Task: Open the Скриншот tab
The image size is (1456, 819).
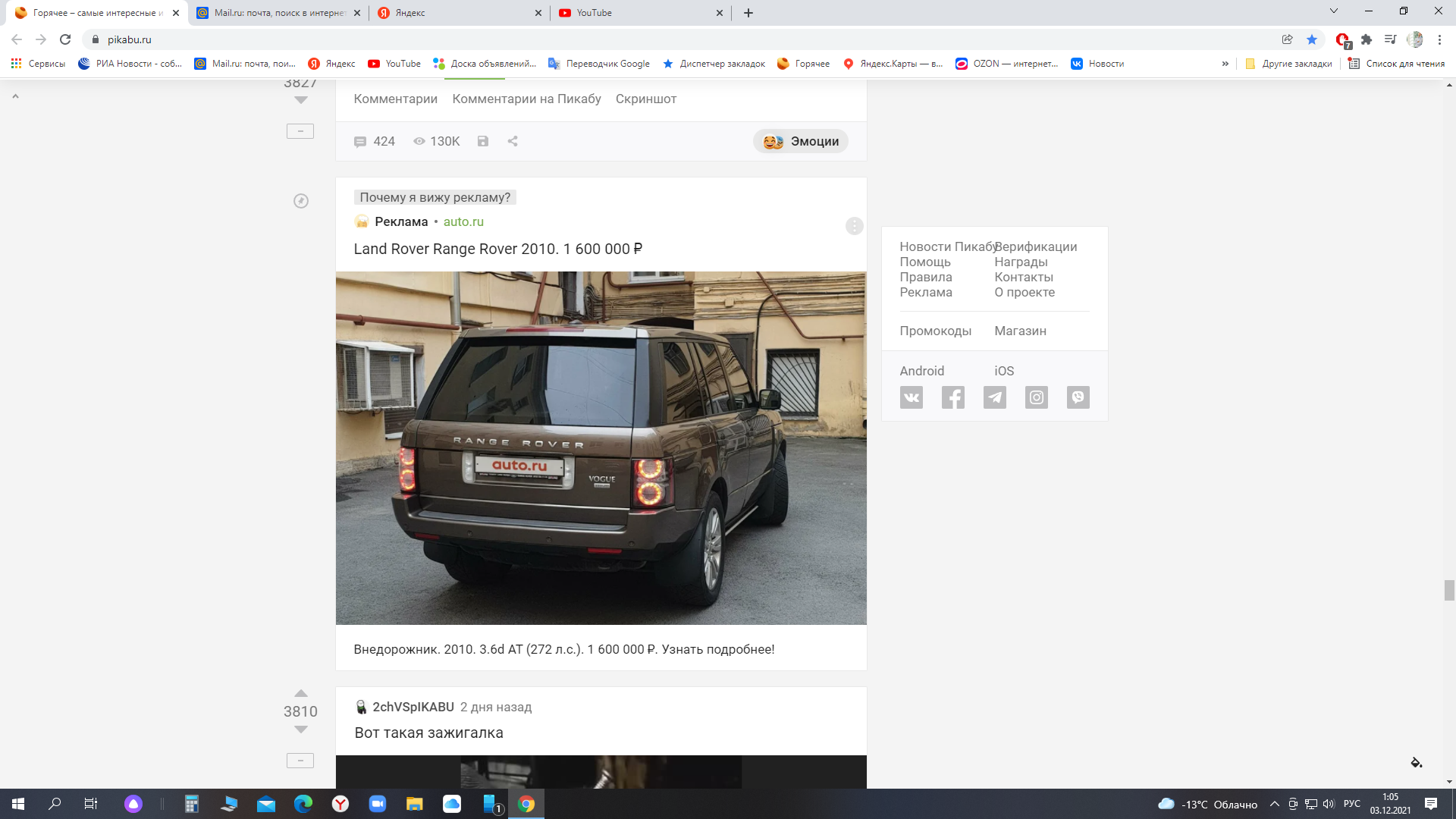Action: (646, 99)
